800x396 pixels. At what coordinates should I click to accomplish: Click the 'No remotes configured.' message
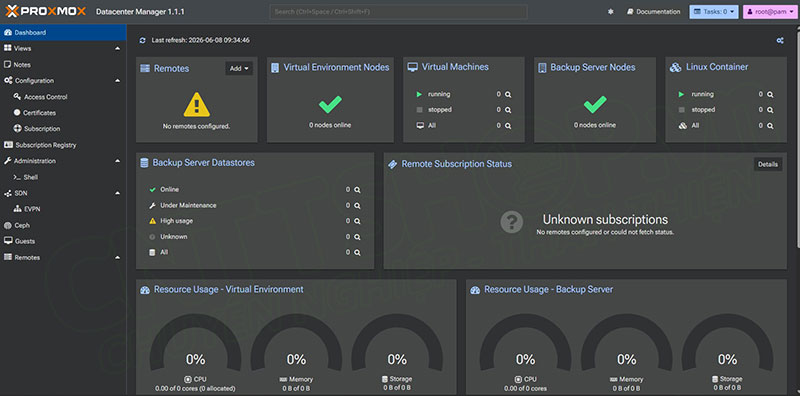(x=196, y=126)
